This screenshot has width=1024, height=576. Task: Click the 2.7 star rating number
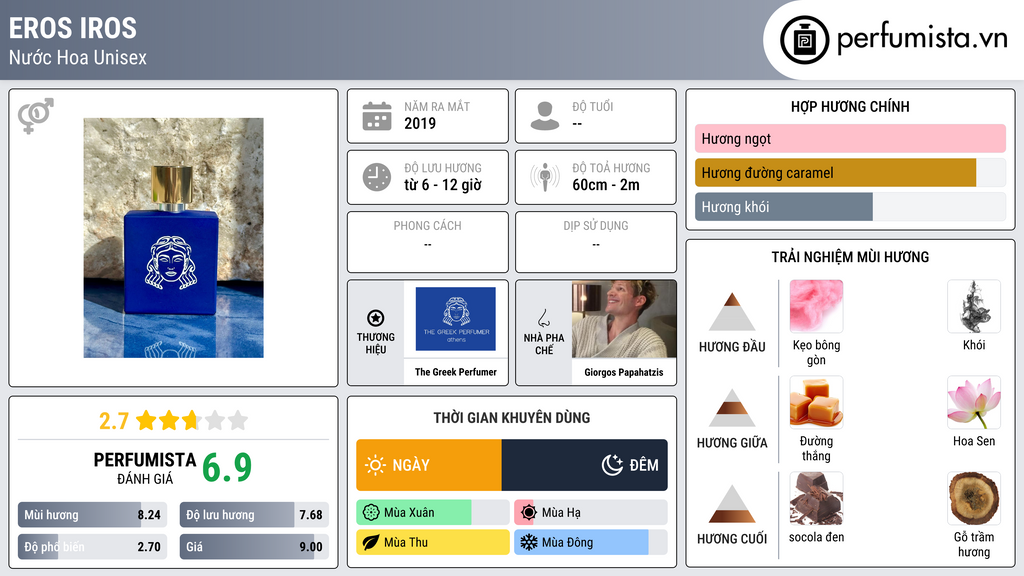tap(114, 421)
